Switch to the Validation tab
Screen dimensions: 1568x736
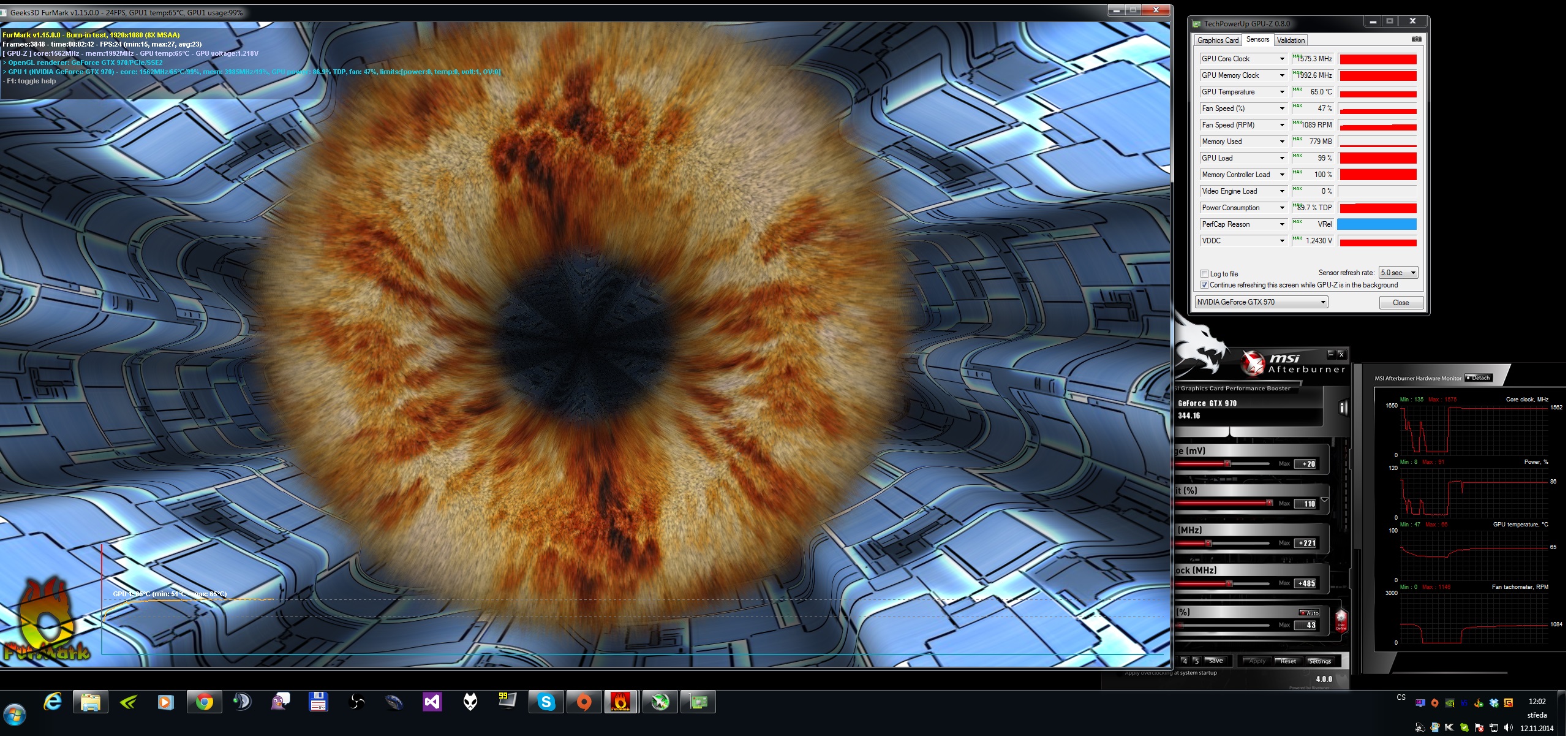pos(1291,40)
